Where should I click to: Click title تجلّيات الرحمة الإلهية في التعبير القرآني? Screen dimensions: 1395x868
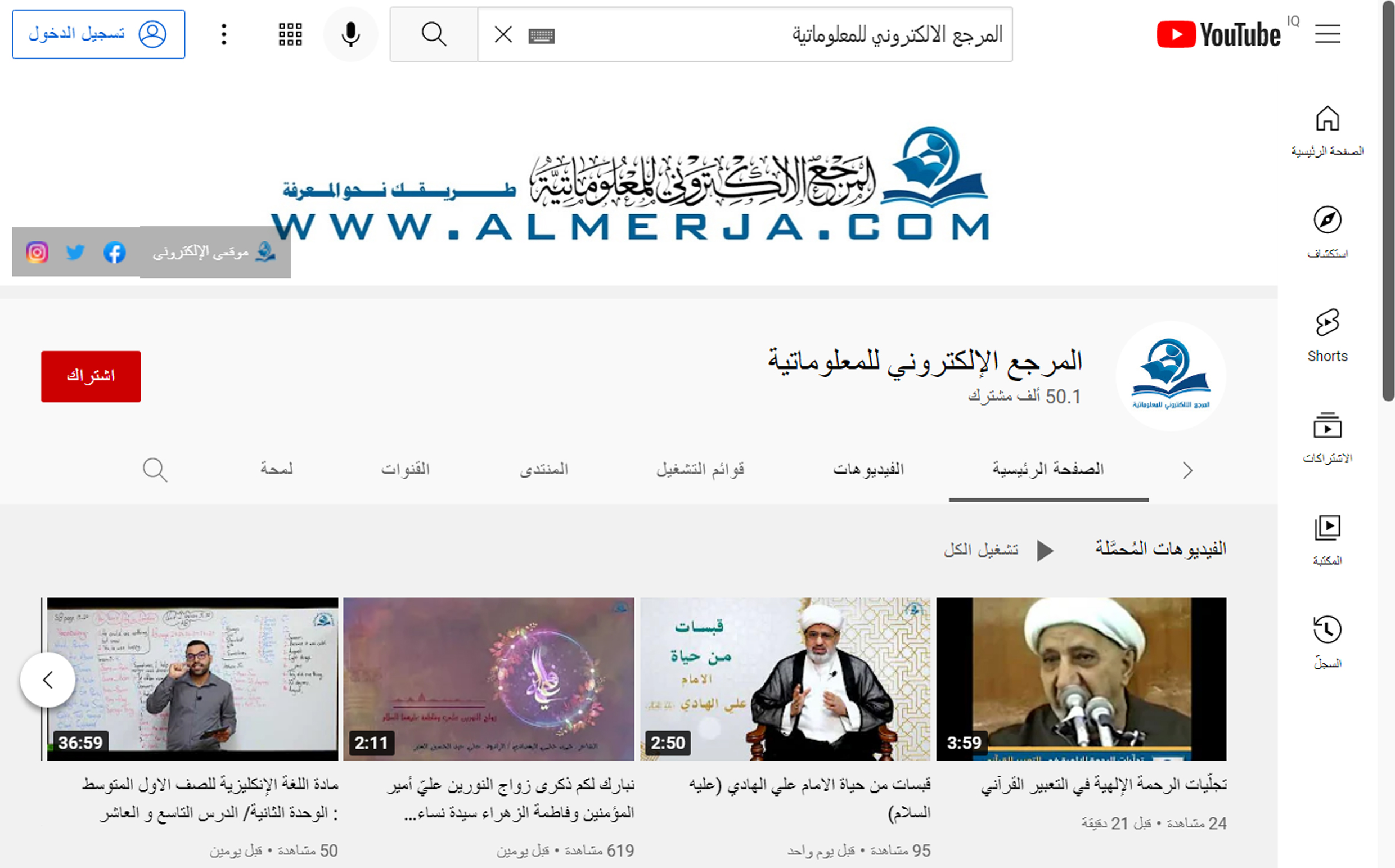[x=1104, y=785]
